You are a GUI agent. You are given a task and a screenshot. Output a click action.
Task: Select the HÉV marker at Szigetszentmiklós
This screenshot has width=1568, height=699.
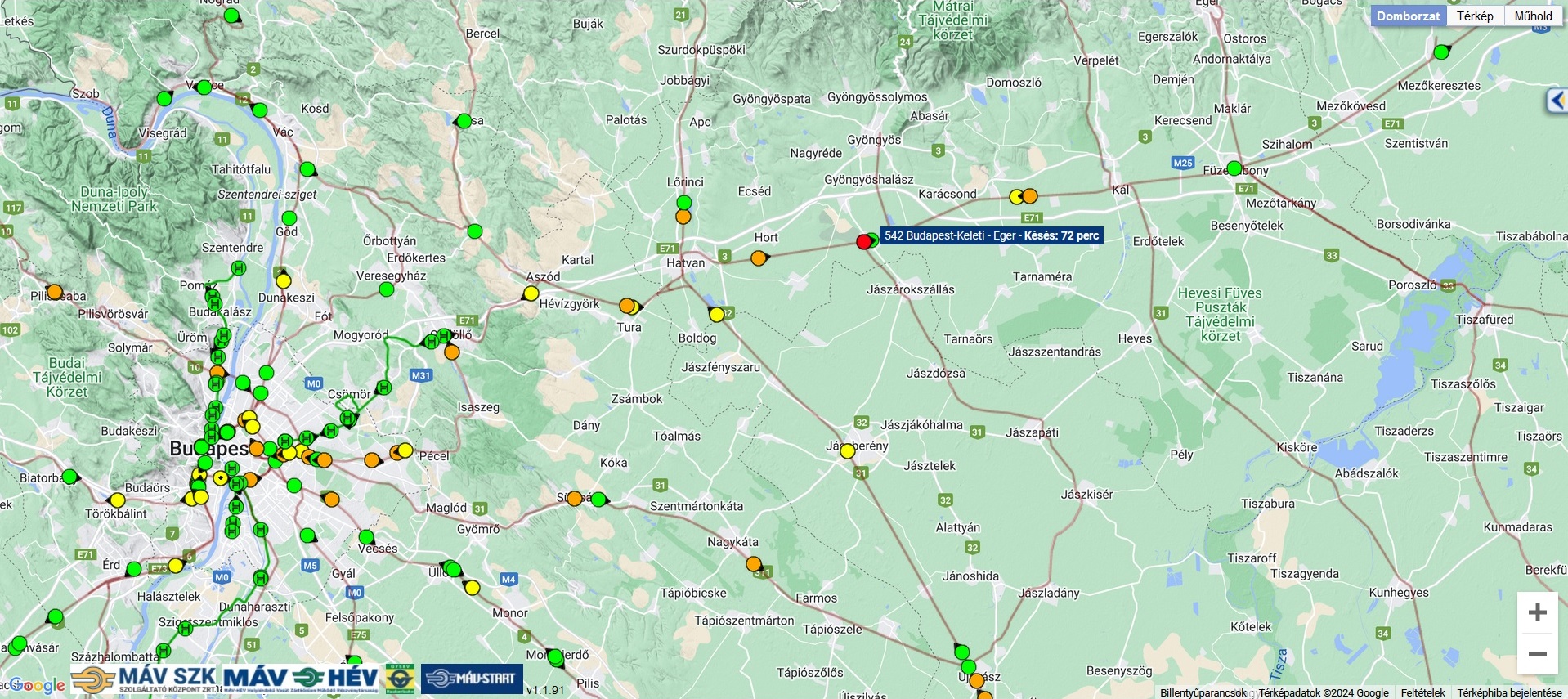(185, 628)
